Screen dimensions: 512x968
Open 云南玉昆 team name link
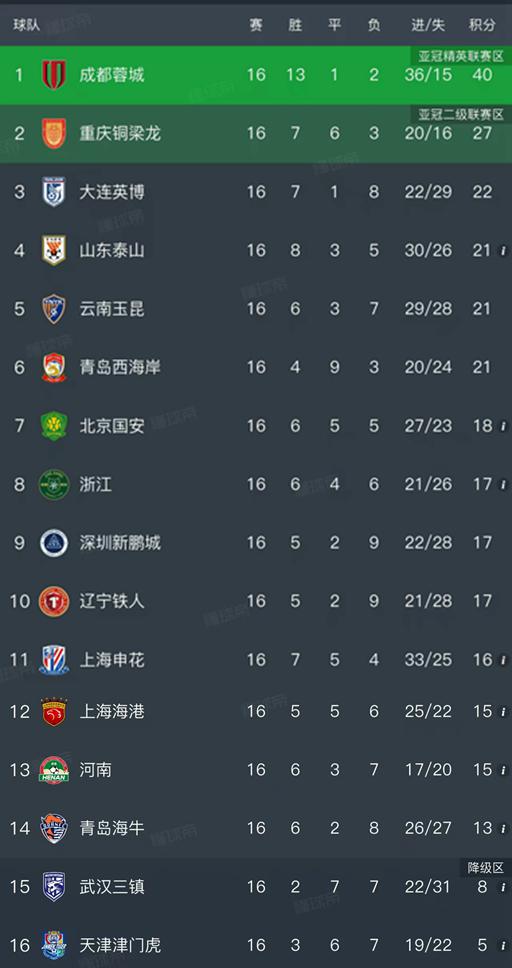(x=112, y=309)
